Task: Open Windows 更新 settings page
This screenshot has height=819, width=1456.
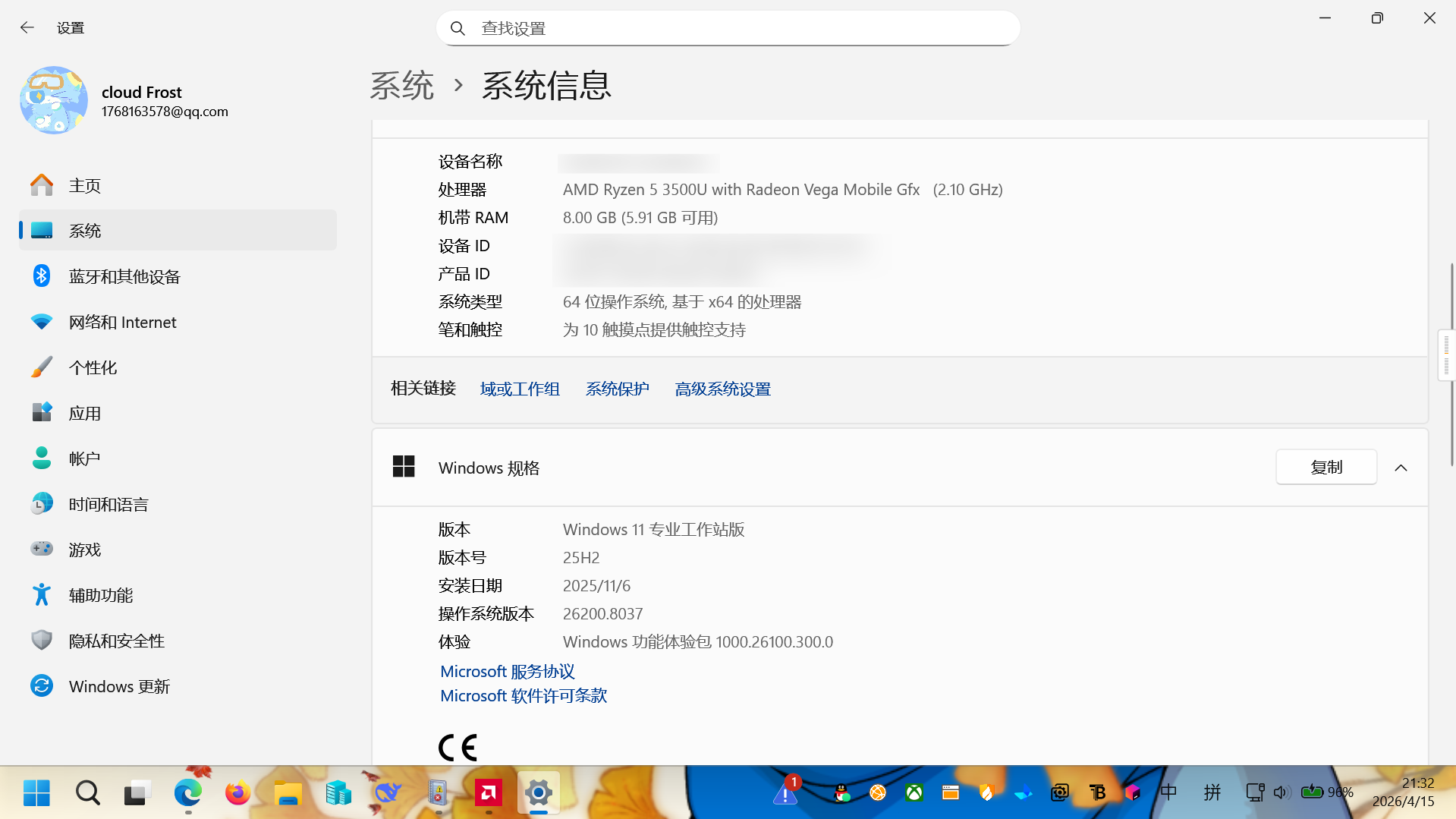Action: coord(178,686)
